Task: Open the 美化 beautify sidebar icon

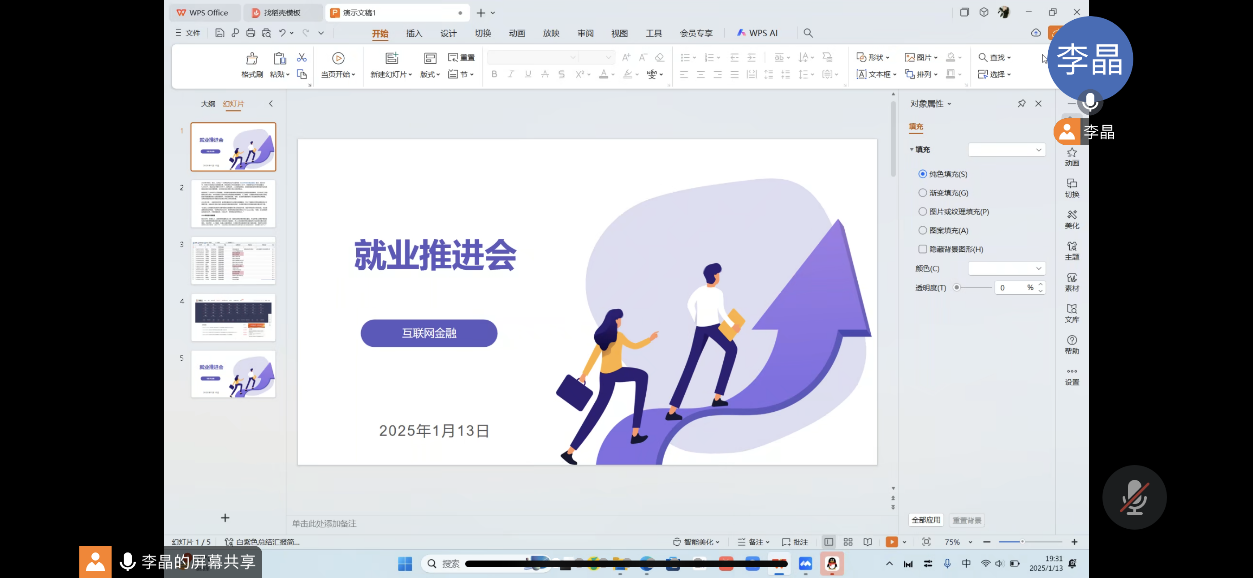Action: click(x=1072, y=219)
